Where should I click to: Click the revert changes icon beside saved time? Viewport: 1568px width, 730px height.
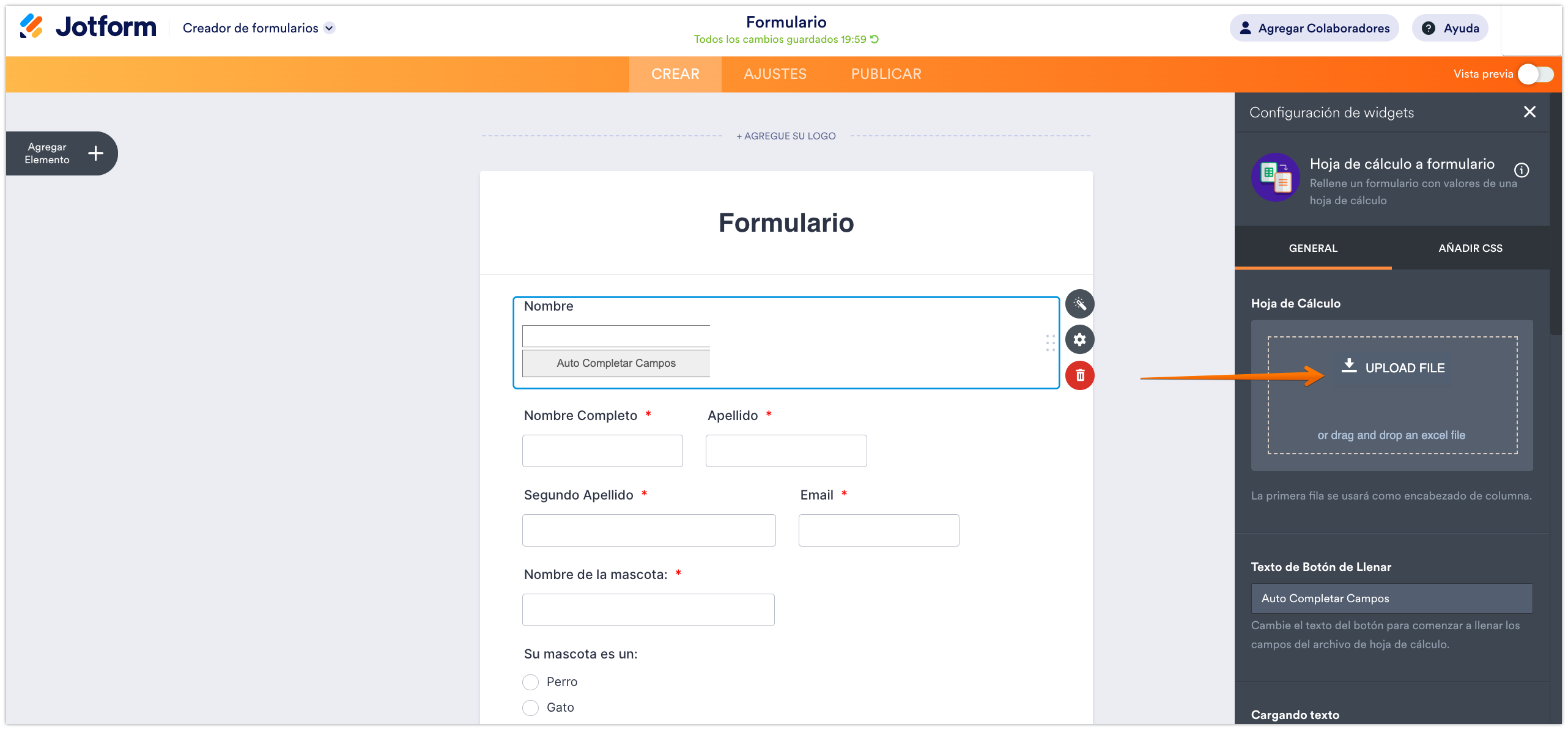(875, 39)
